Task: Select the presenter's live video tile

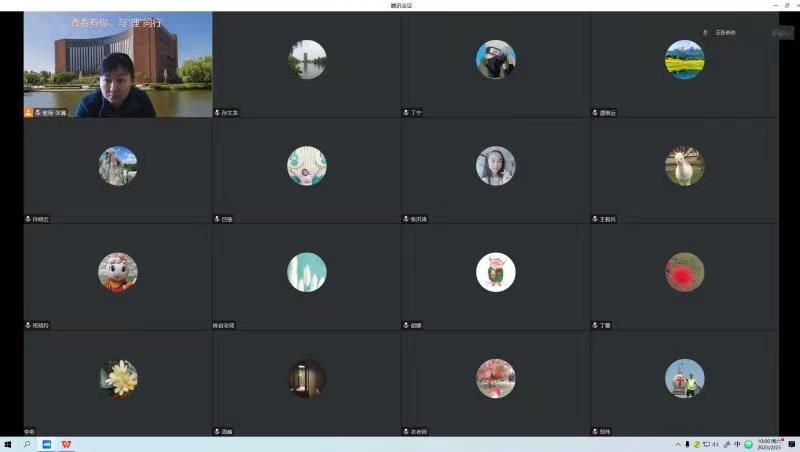Action: pos(118,64)
